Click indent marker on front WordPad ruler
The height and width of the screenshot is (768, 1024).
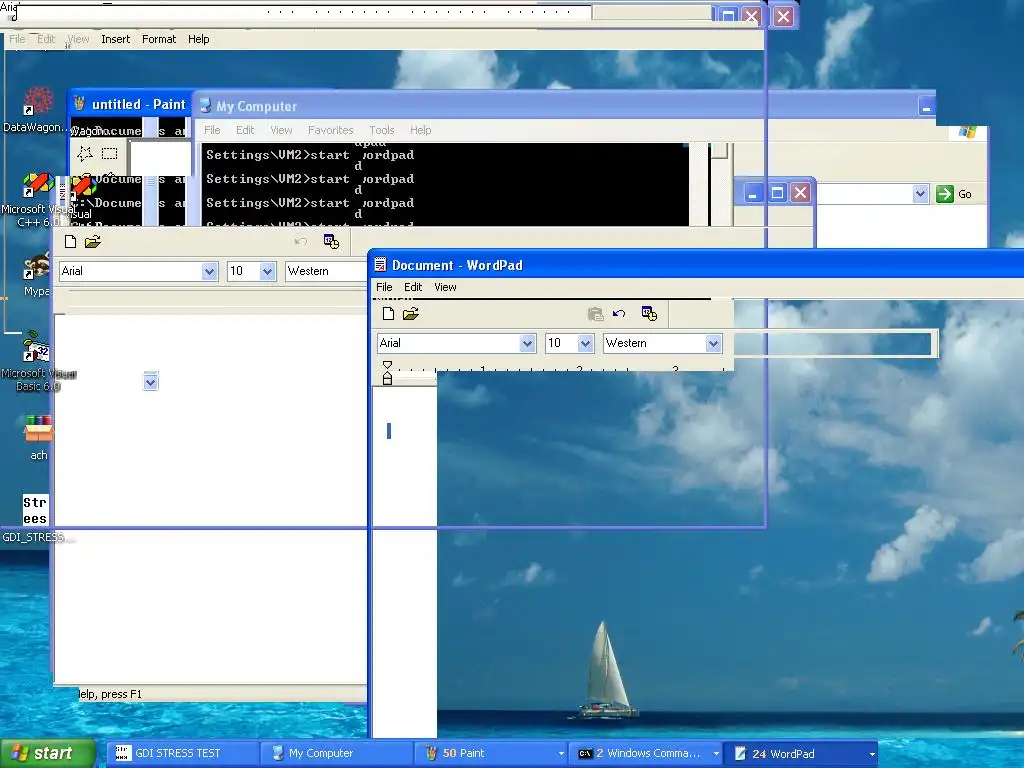pyautogui.click(x=387, y=372)
